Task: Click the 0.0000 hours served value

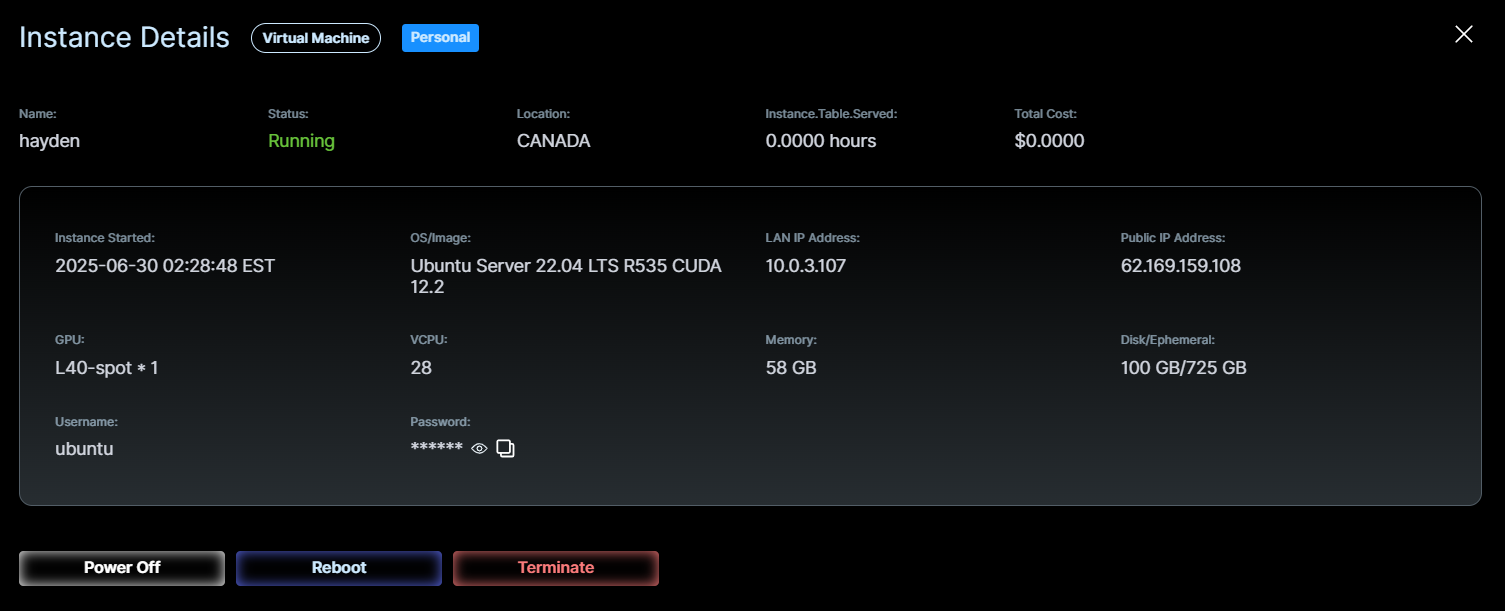Action: (821, 141)
